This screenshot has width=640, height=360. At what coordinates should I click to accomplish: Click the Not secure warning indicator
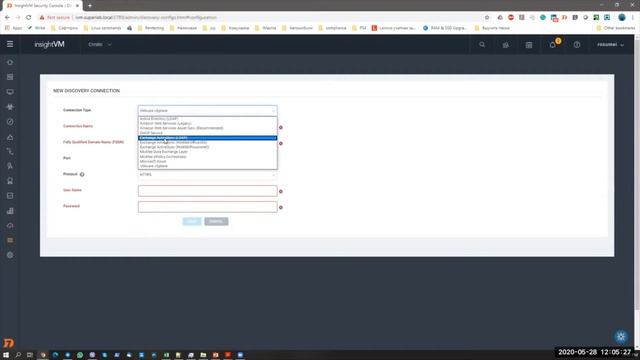[55, 18]
